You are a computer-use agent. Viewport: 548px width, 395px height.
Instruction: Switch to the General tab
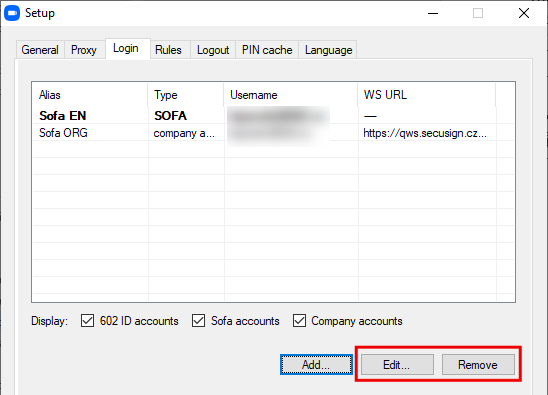[x=40, y=50]
